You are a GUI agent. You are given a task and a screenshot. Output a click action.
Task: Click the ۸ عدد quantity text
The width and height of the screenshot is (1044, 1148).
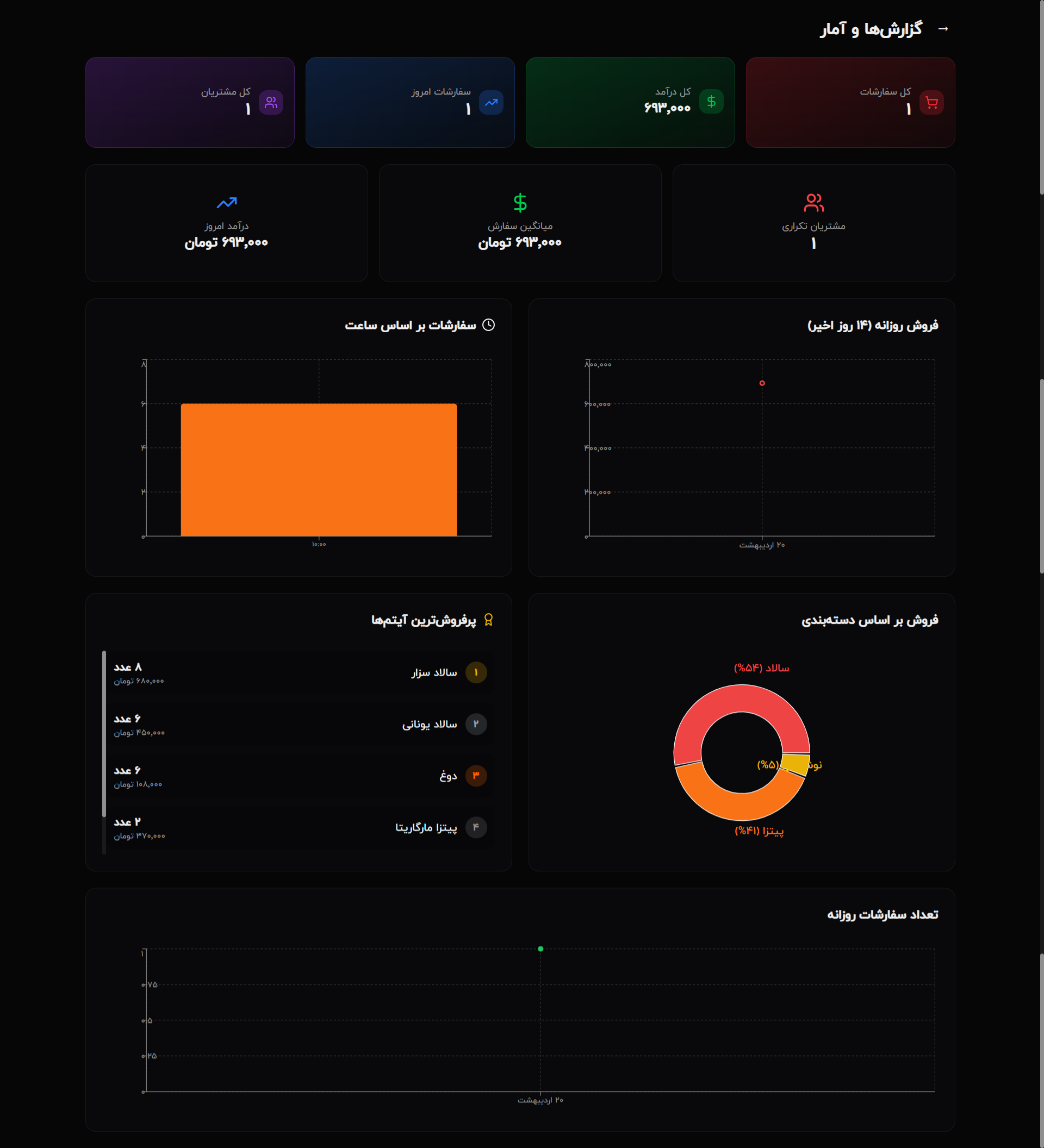(x=128, y=667)
